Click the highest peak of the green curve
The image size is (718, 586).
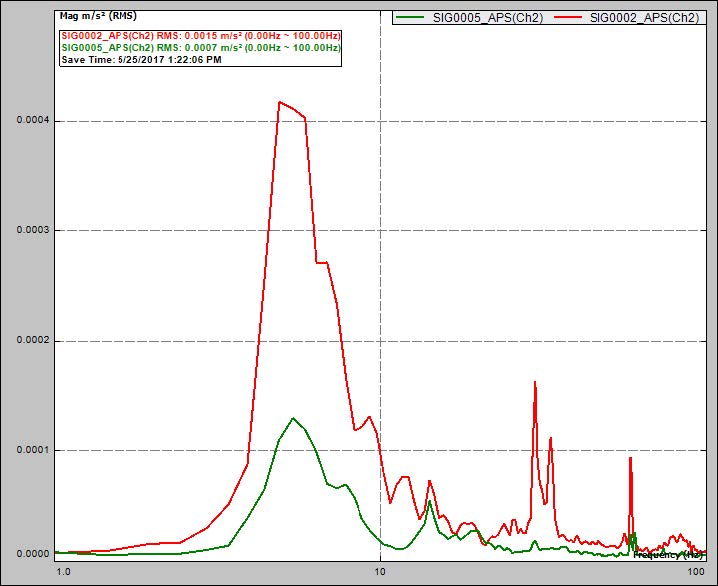click(x=293, y=418)
